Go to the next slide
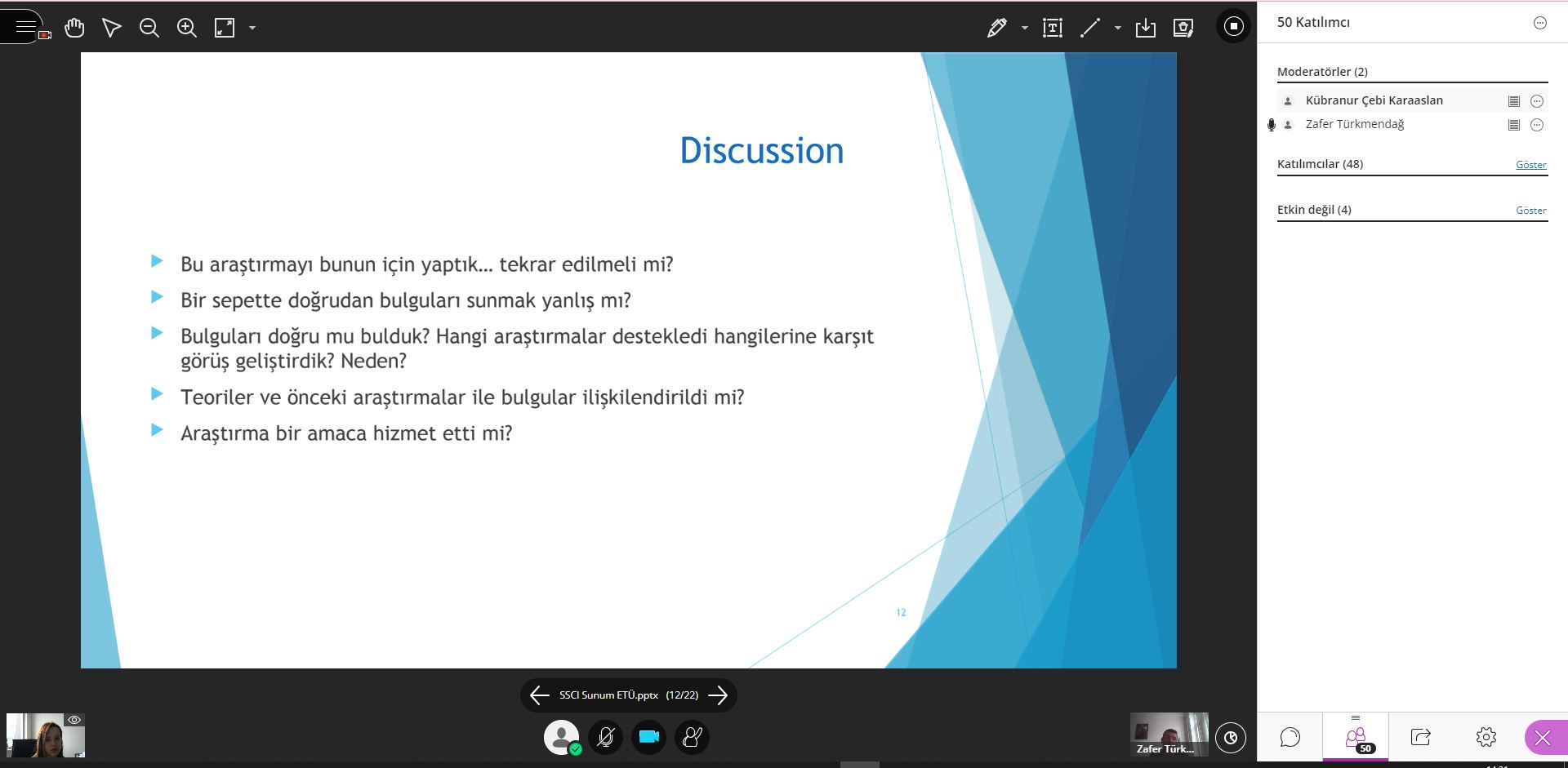This screenshot has width=1568, height=768. click(x=718, y=695)
